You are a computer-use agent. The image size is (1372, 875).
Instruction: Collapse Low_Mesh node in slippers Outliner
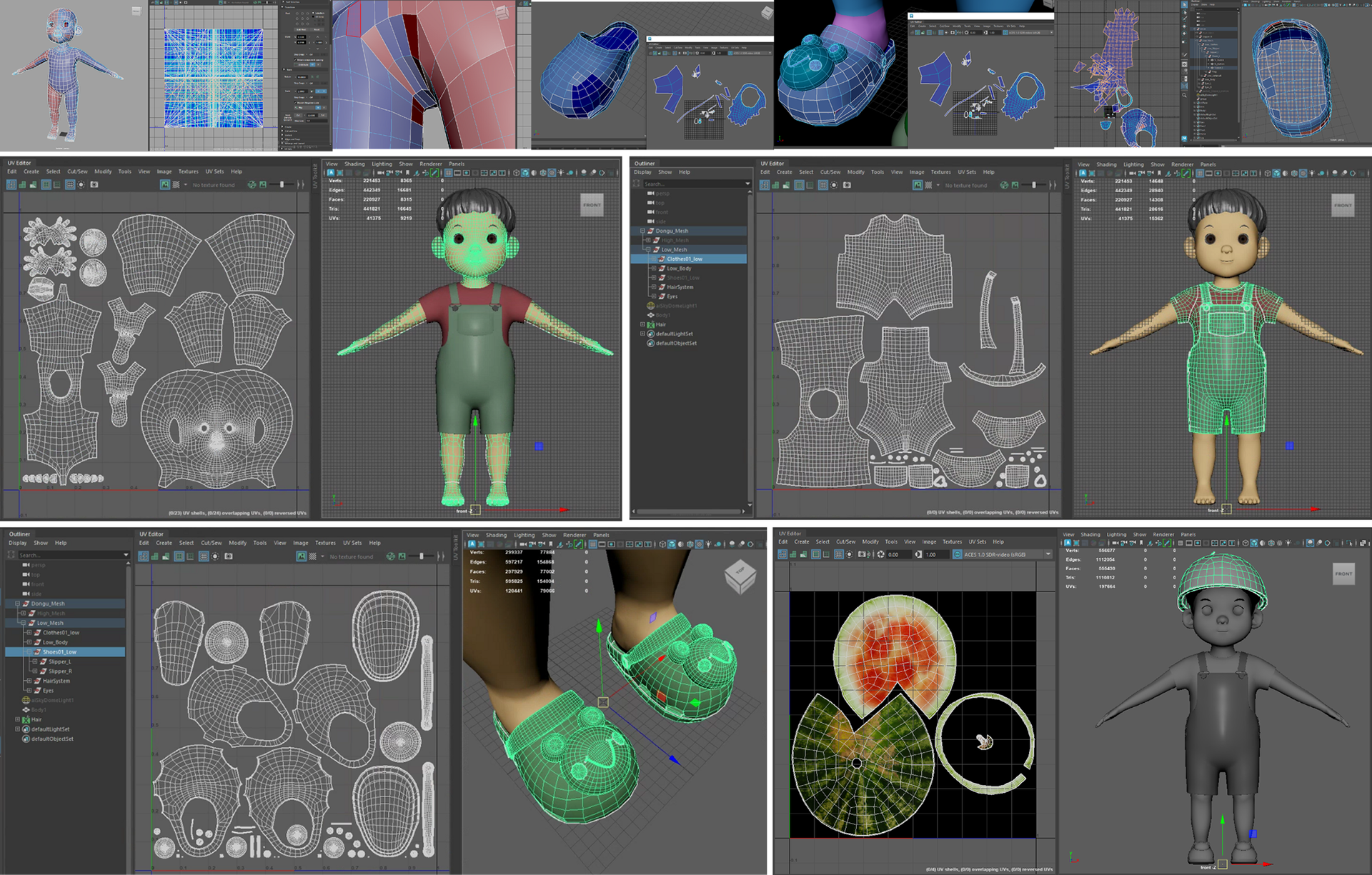[x=23, y=623]
